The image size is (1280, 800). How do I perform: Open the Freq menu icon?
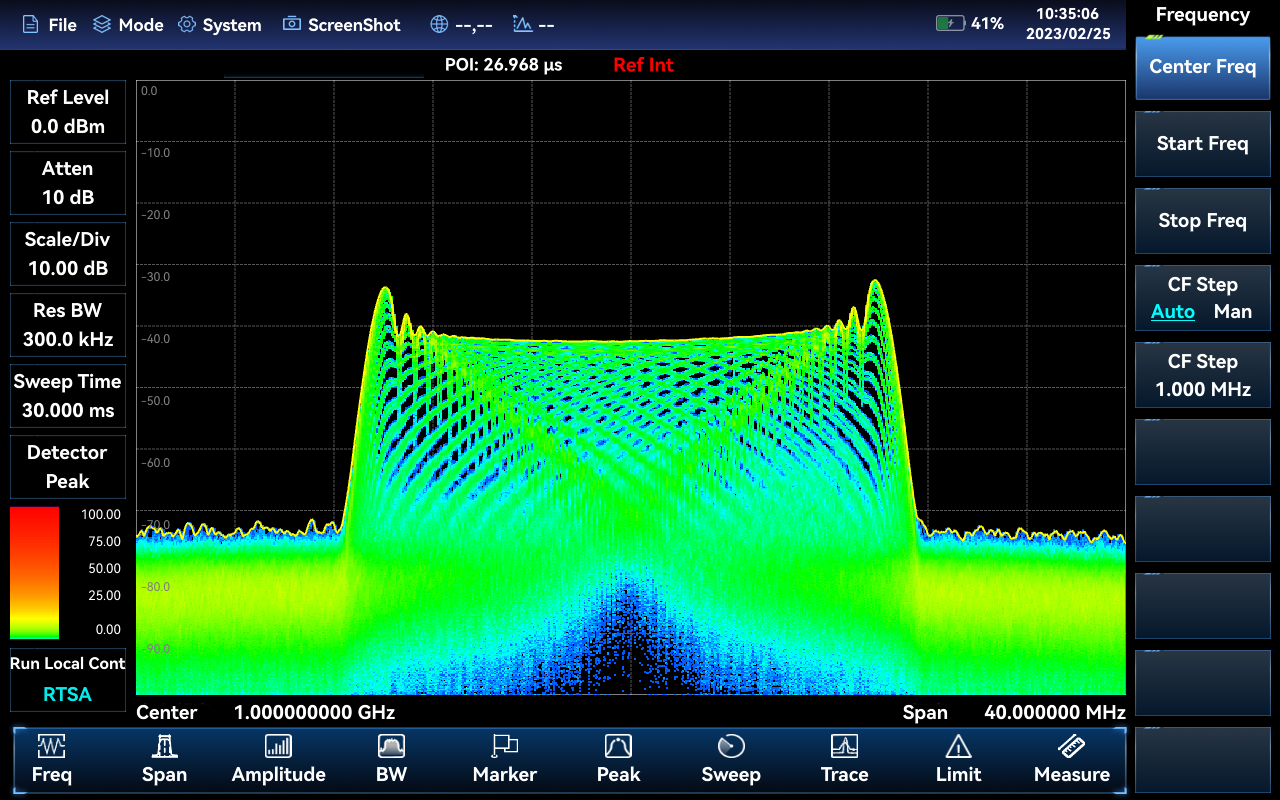[51, 746]
